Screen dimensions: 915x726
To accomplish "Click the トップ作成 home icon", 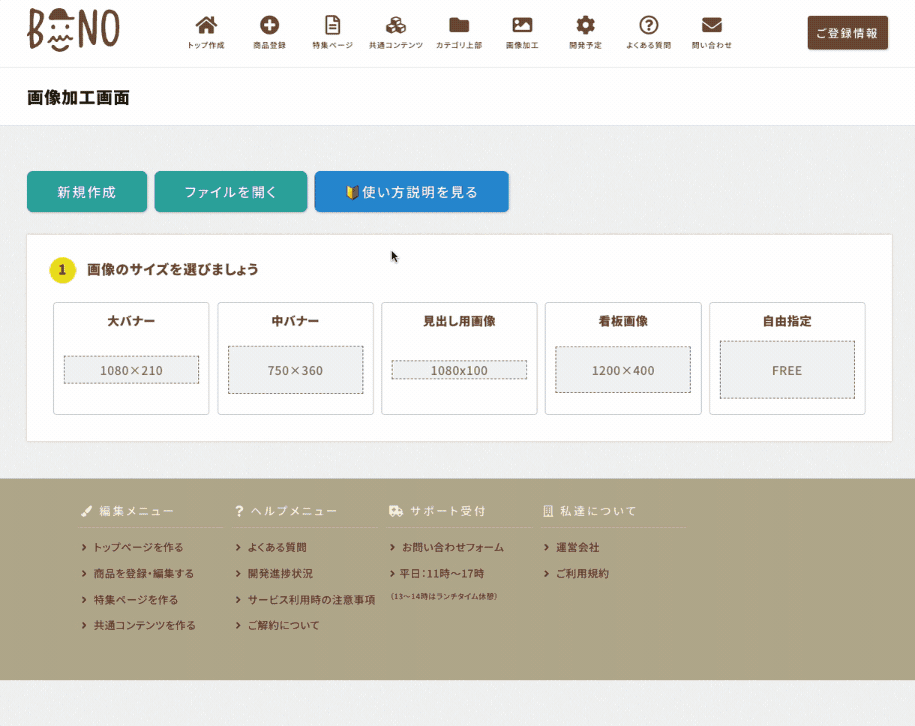I will click(x=205, y=26).
